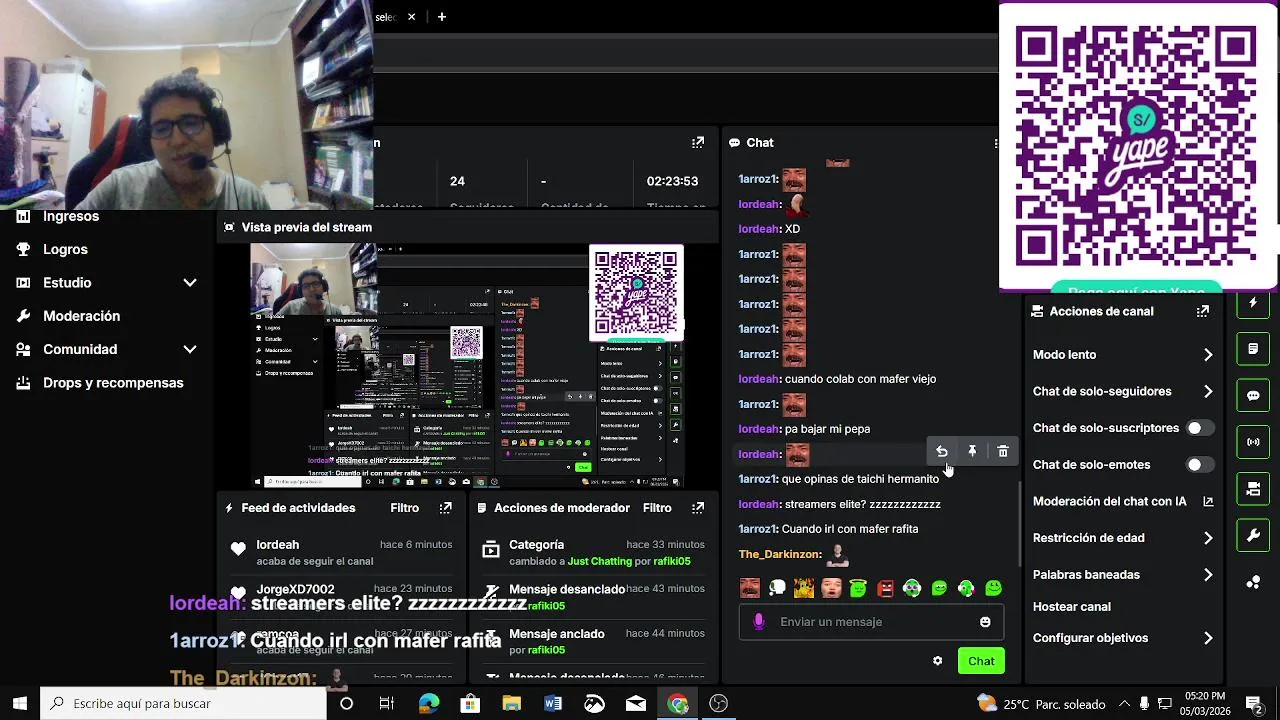The width and height of the screenshot is (1280, 720).
Task: Open chat settings gear icon
Action: [937, 661]
